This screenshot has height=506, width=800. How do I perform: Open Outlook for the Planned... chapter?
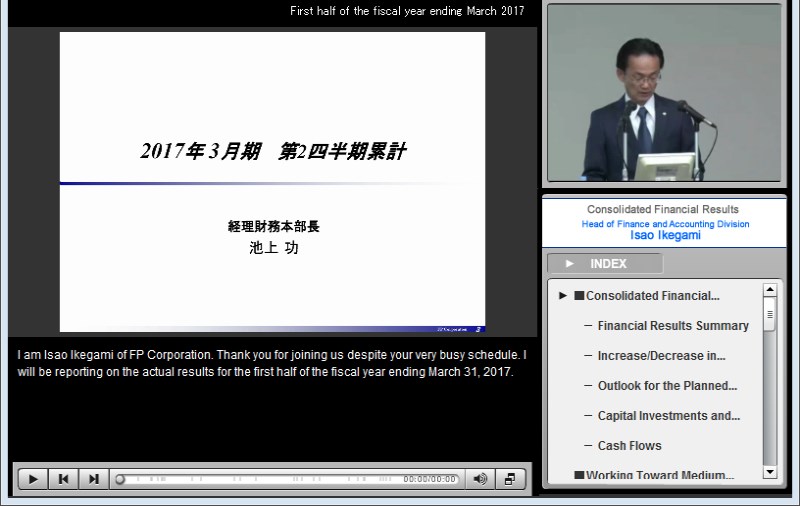pos(667,386)
